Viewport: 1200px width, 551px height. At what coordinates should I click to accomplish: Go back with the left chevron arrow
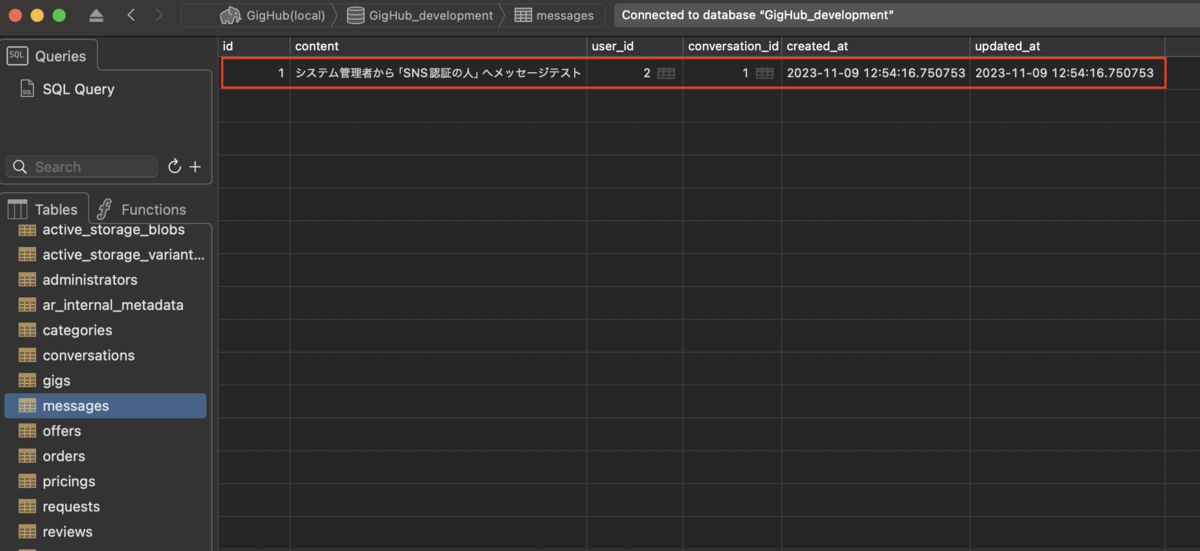(132, 15)
